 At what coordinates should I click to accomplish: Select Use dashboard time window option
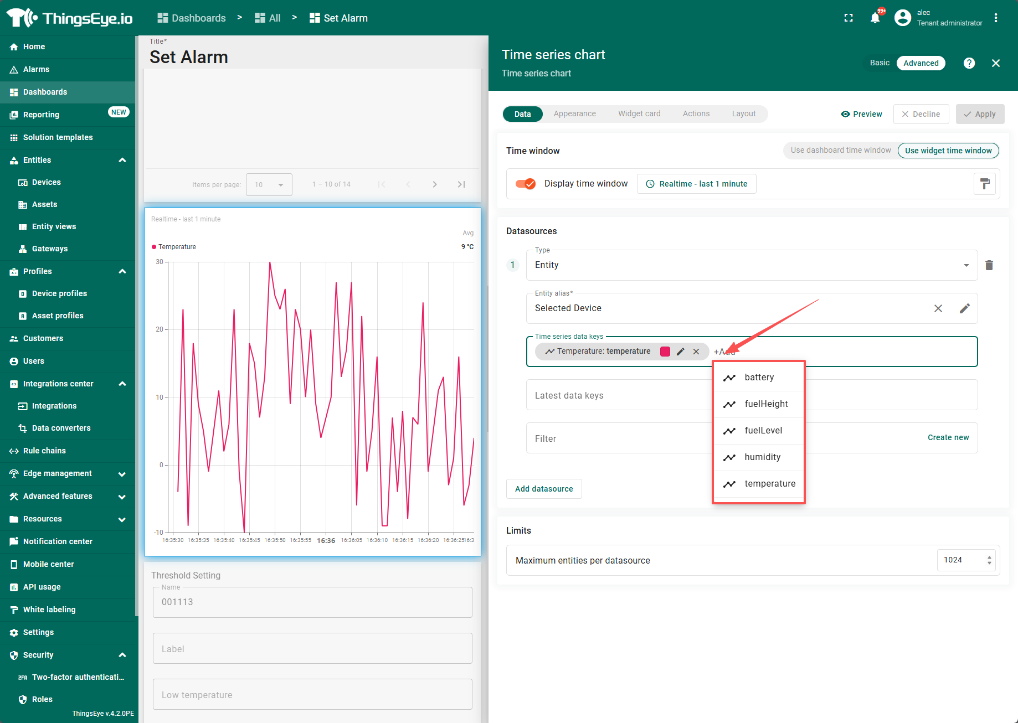click(x=840, y=151)
